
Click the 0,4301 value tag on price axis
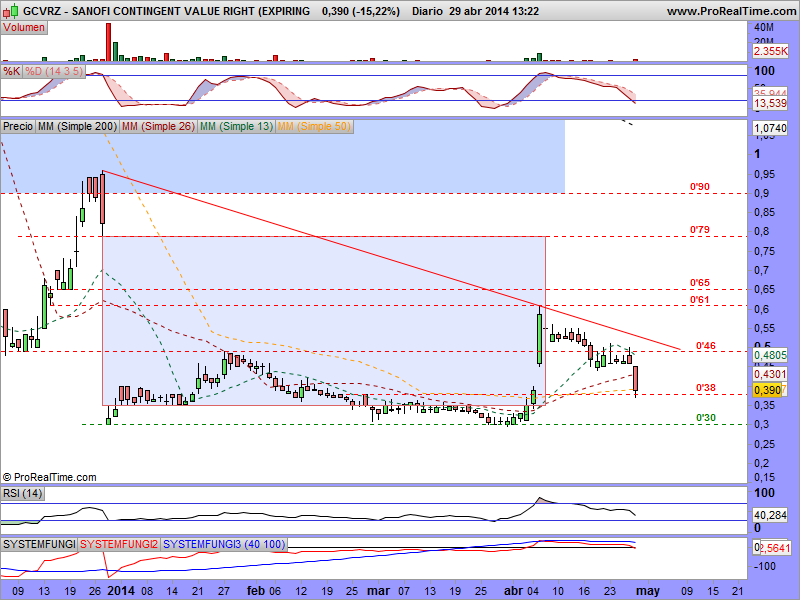coord(770,374)
